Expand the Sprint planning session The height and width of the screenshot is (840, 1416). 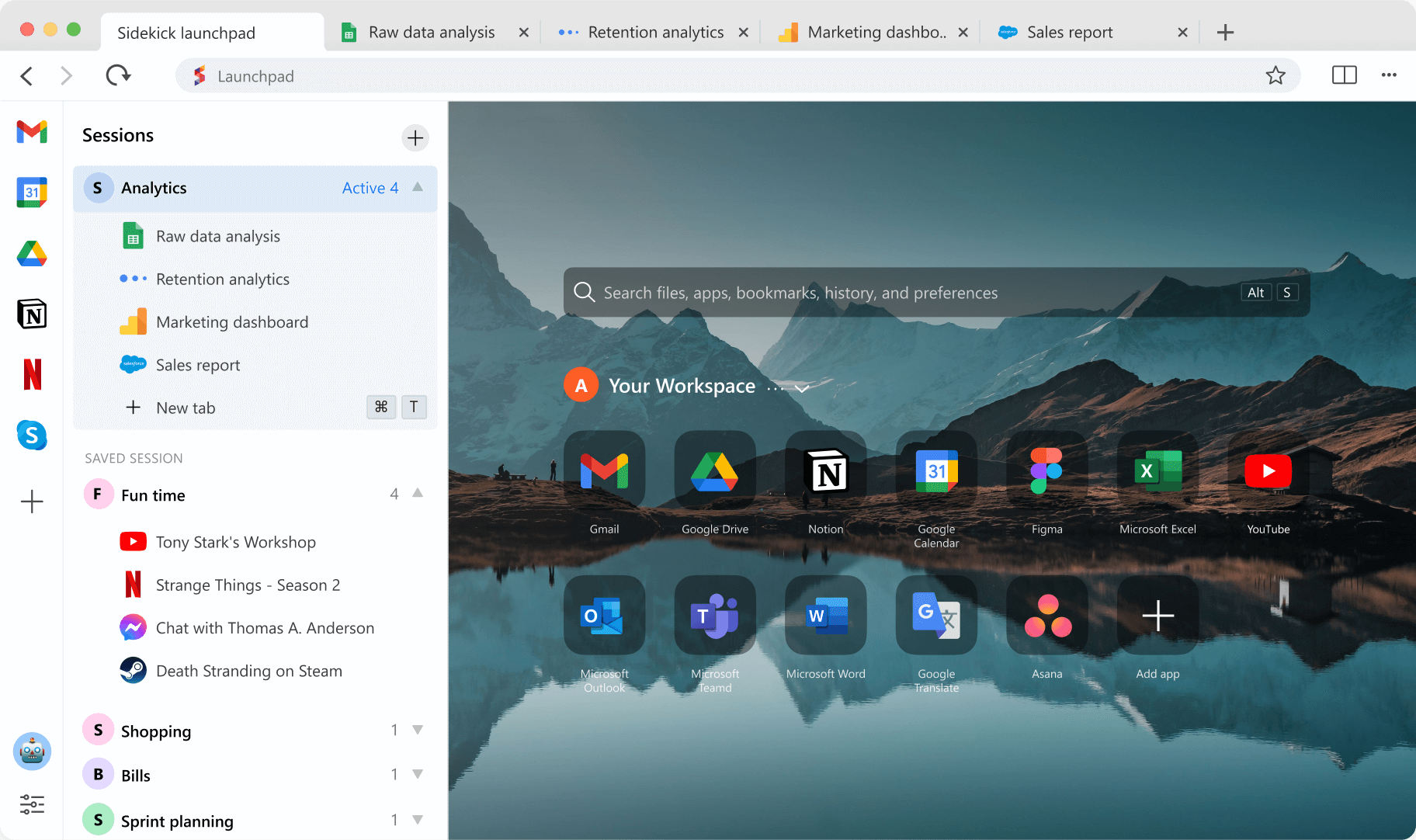pos(418,820)
